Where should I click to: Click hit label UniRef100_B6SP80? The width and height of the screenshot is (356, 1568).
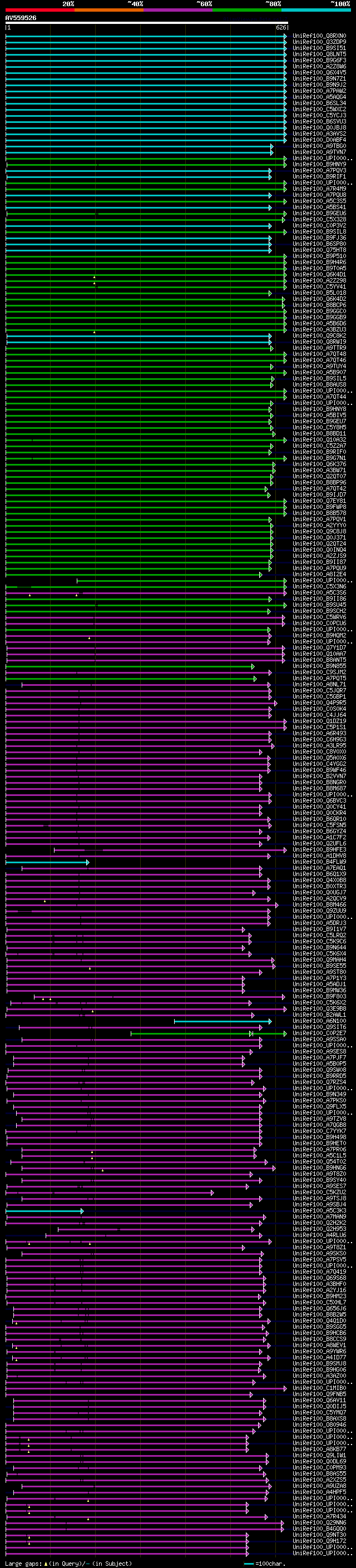319,244
